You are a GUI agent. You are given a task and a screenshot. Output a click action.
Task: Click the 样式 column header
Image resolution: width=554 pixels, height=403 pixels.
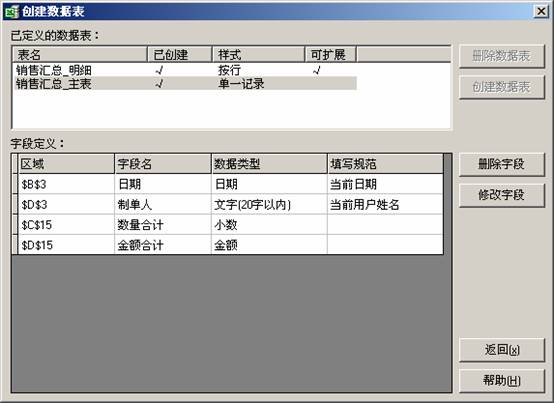click(258, 55)
